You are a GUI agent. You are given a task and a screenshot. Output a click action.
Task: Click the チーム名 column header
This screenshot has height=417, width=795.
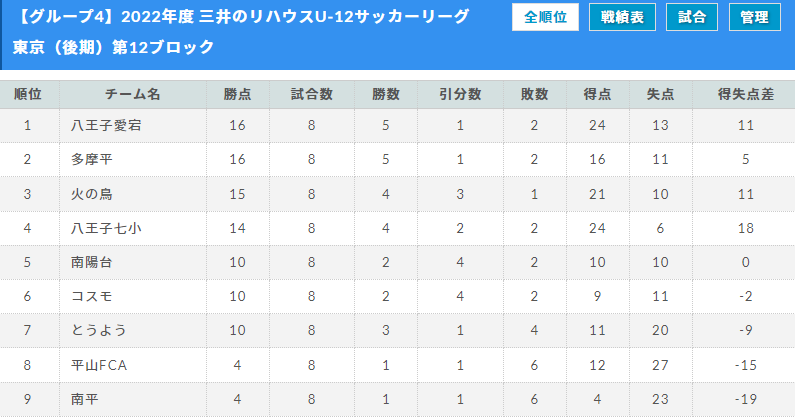coord(132,95)
